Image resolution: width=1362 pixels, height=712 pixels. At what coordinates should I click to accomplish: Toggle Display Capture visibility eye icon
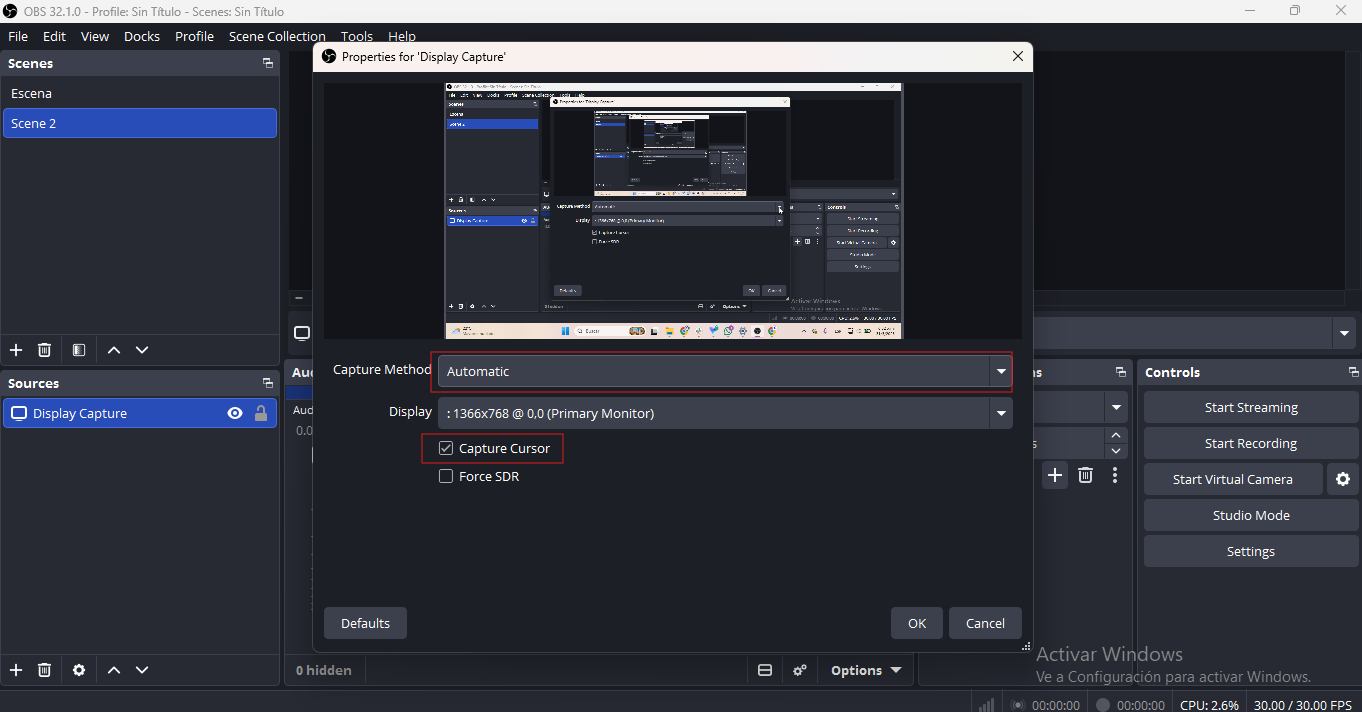coord(235,413)
